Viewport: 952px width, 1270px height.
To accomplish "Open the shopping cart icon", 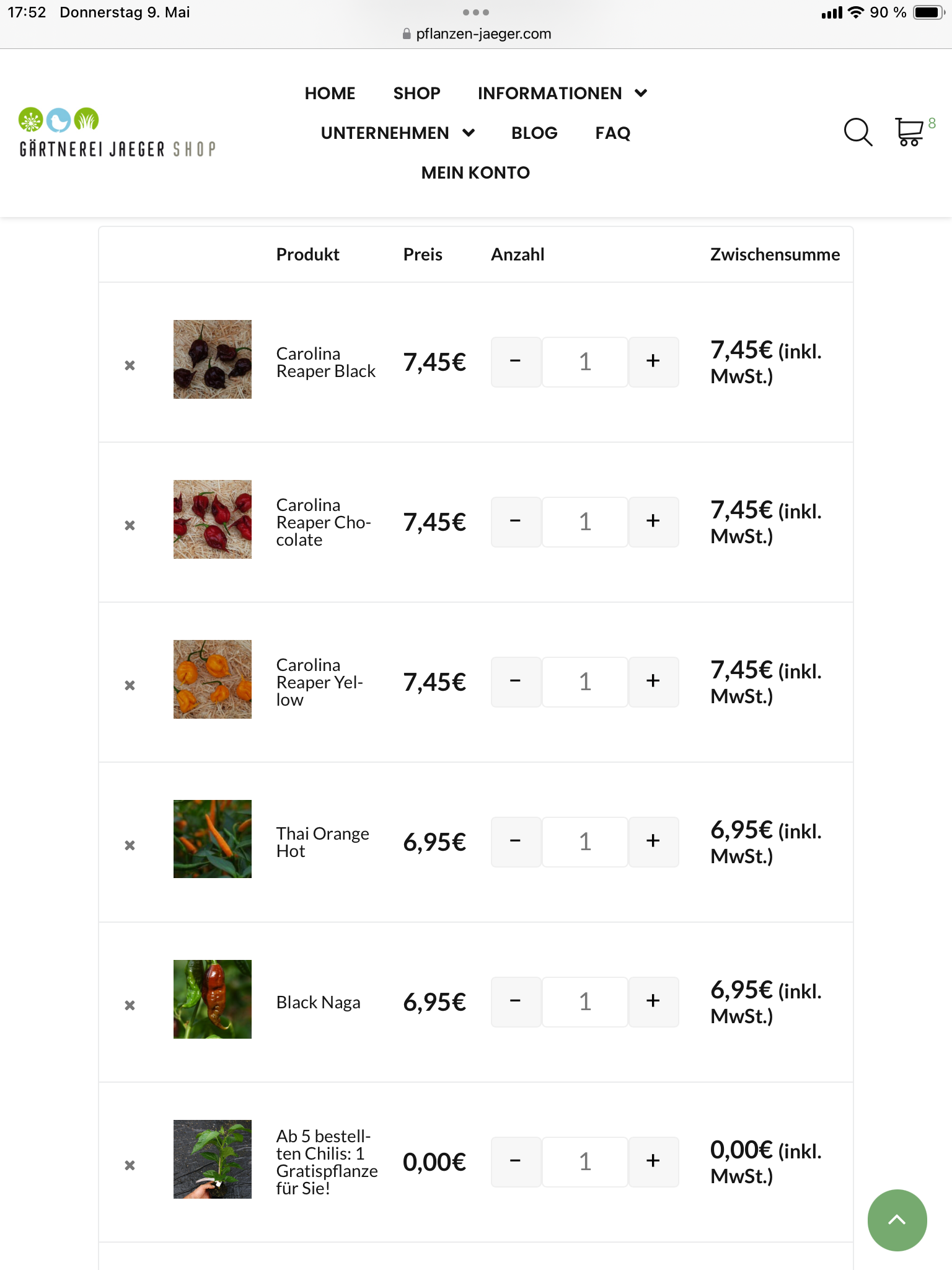I will coord(909,131).
